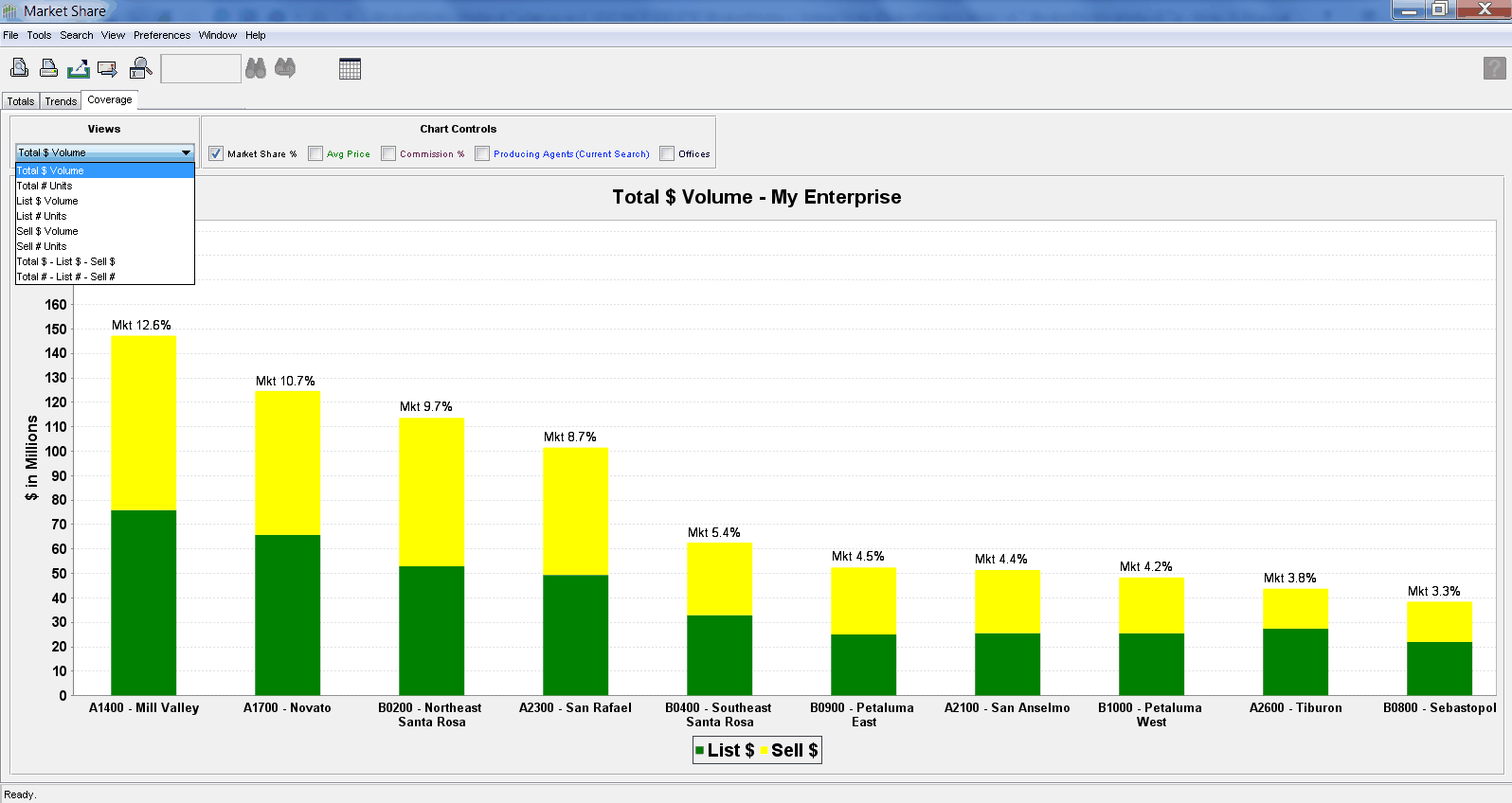Enable the Commission % checkbox
Screen dimensions: 1512x803
tap(388, 153)
